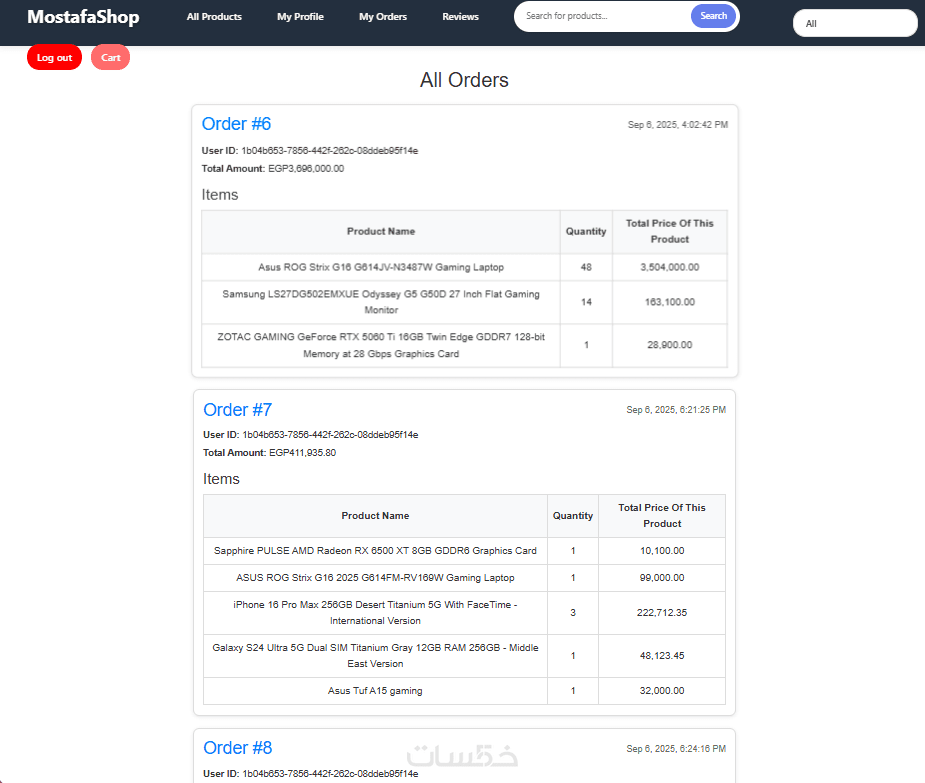
Task: Open the Cart button
Action: [x=110, y=57]
